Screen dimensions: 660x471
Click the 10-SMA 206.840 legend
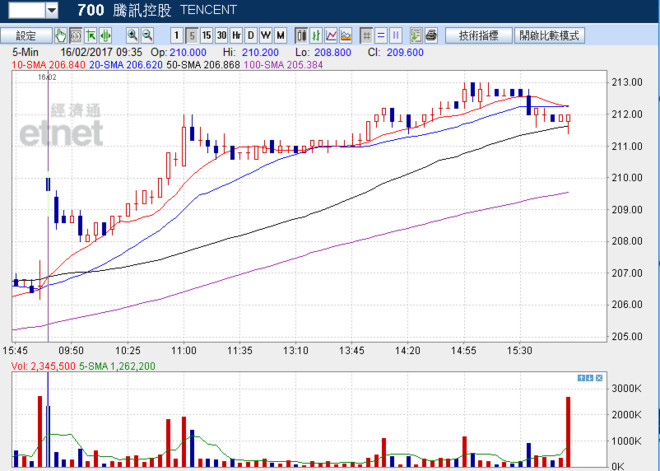(x=48, y=65)
